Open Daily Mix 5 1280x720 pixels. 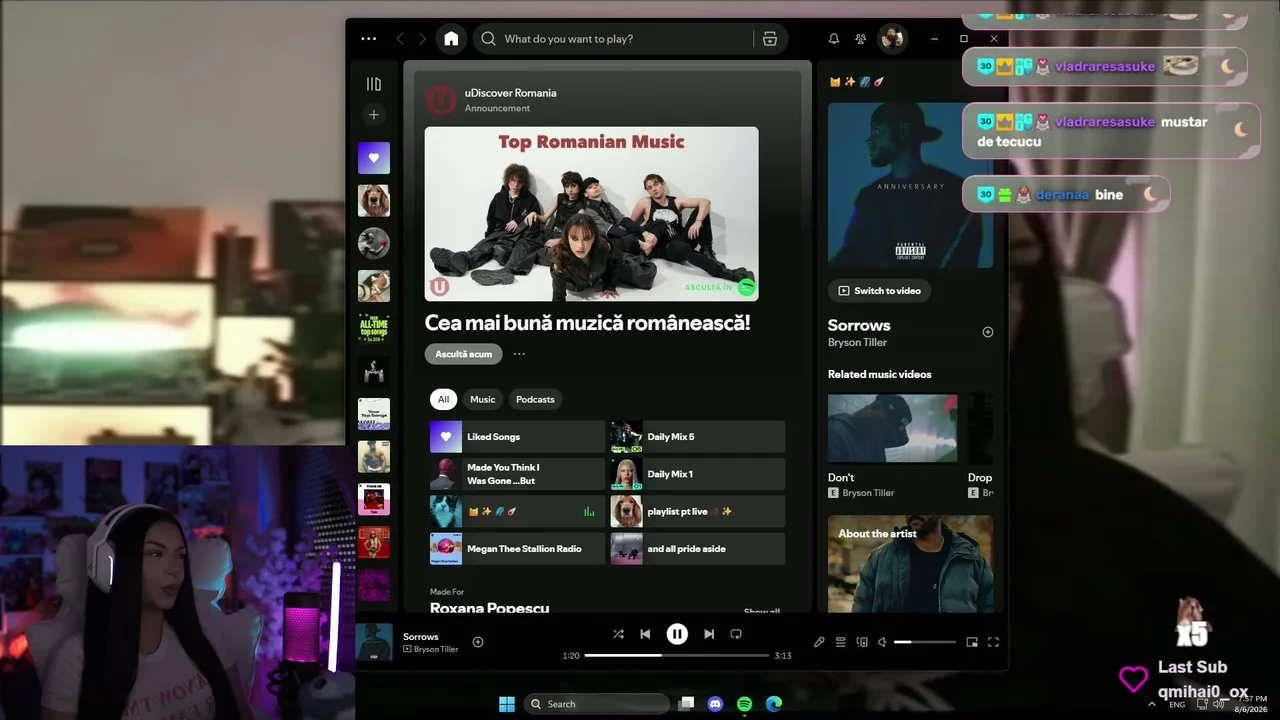pos(698,437)
